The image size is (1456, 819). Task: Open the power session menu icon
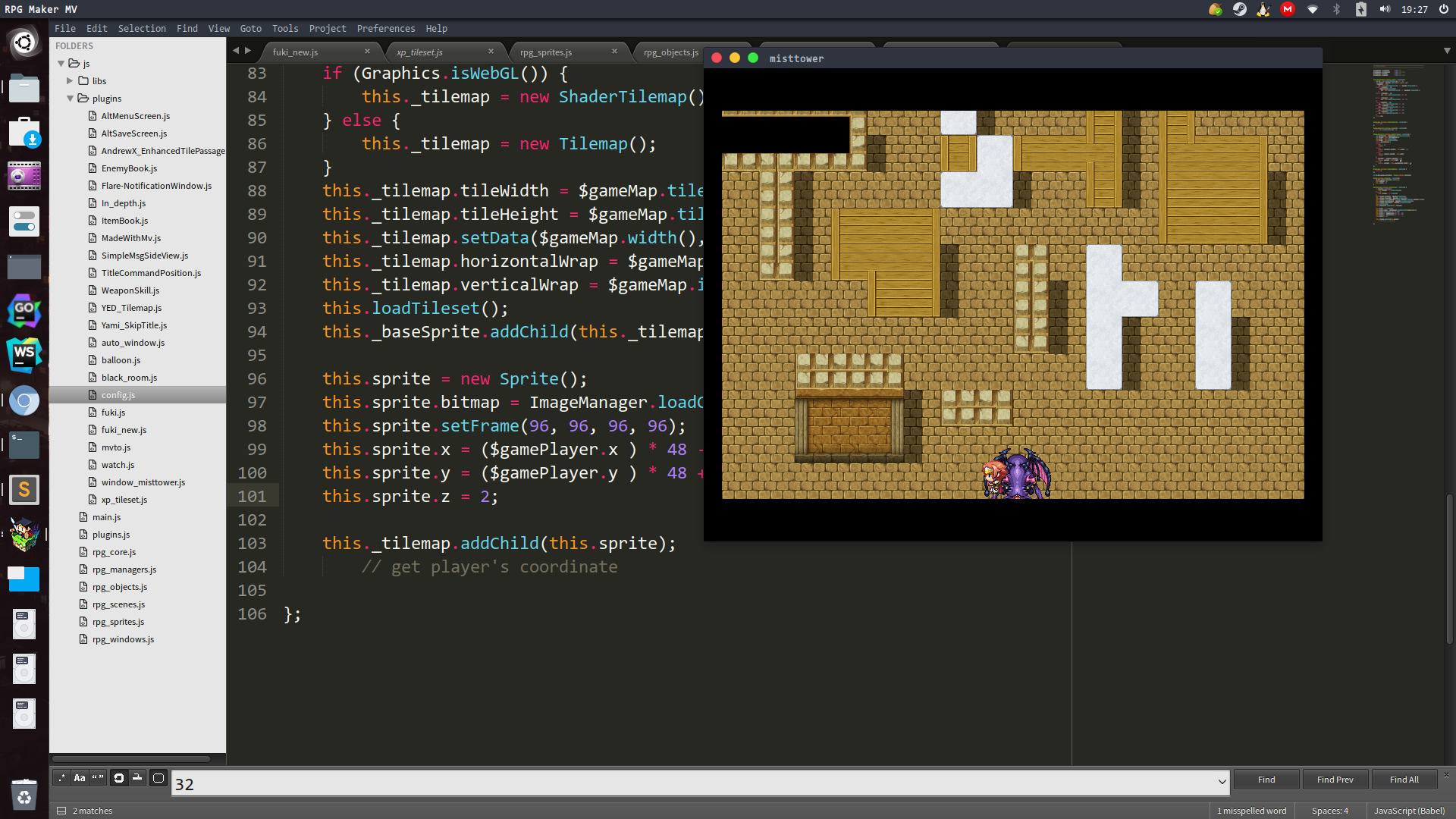pyautogui.click(x=1444, y=9)
